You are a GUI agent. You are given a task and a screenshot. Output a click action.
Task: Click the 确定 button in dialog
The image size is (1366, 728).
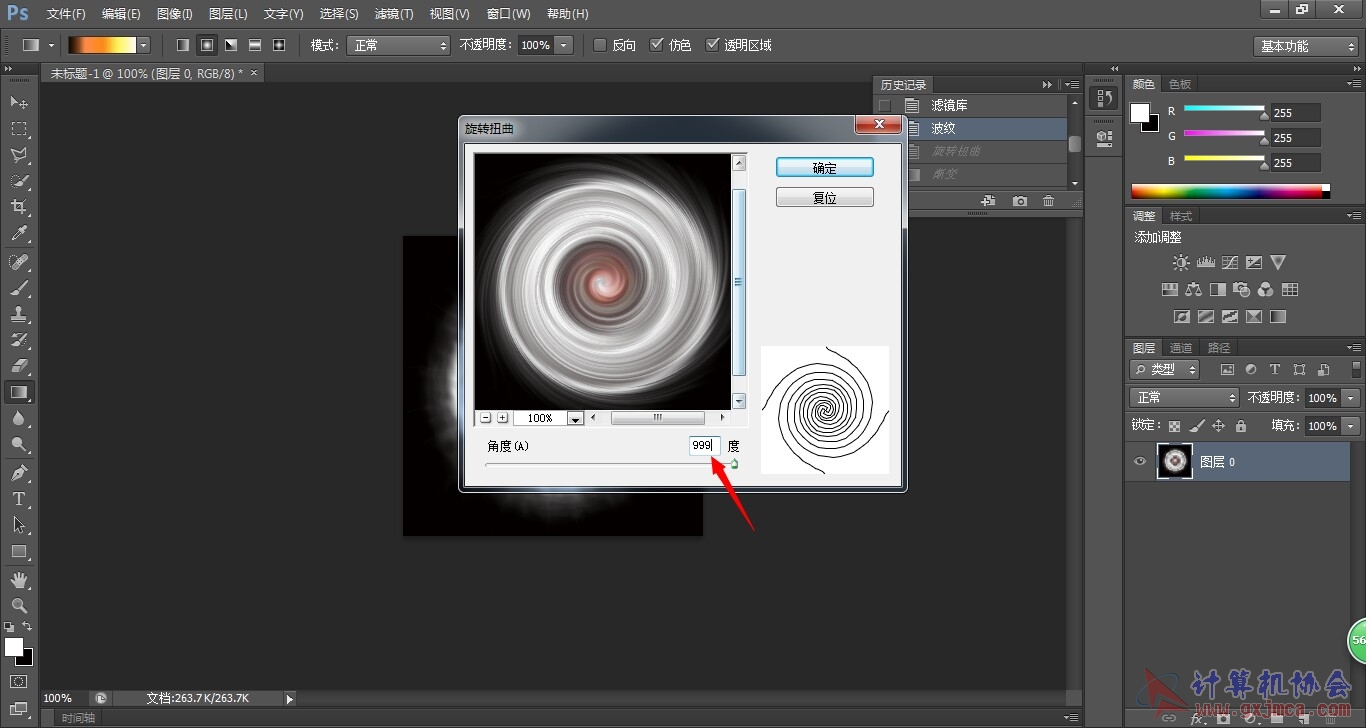825,168
